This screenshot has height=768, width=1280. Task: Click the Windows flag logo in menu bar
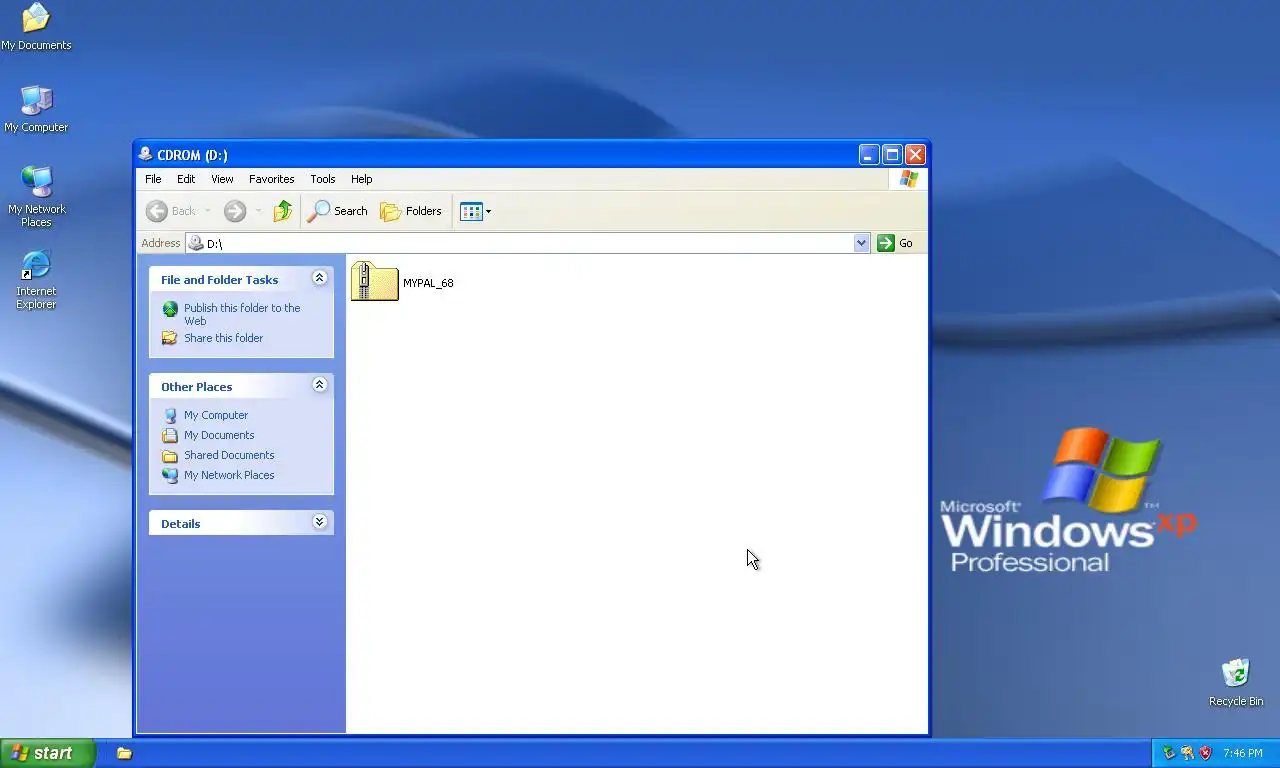click(x=908, y=179)
